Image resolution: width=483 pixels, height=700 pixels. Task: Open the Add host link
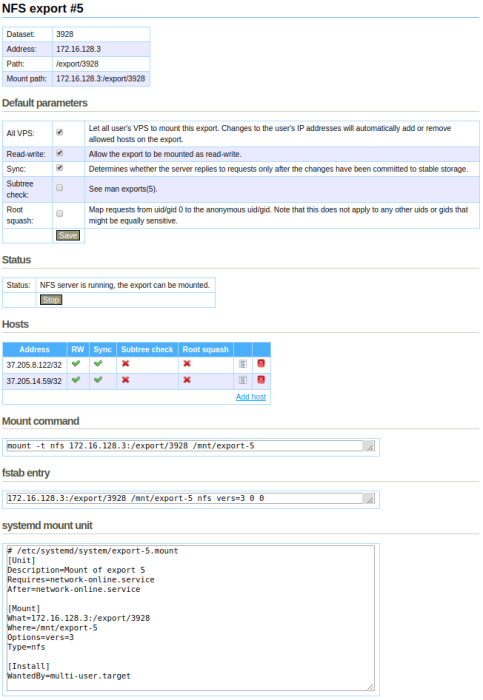coord(251,396)
